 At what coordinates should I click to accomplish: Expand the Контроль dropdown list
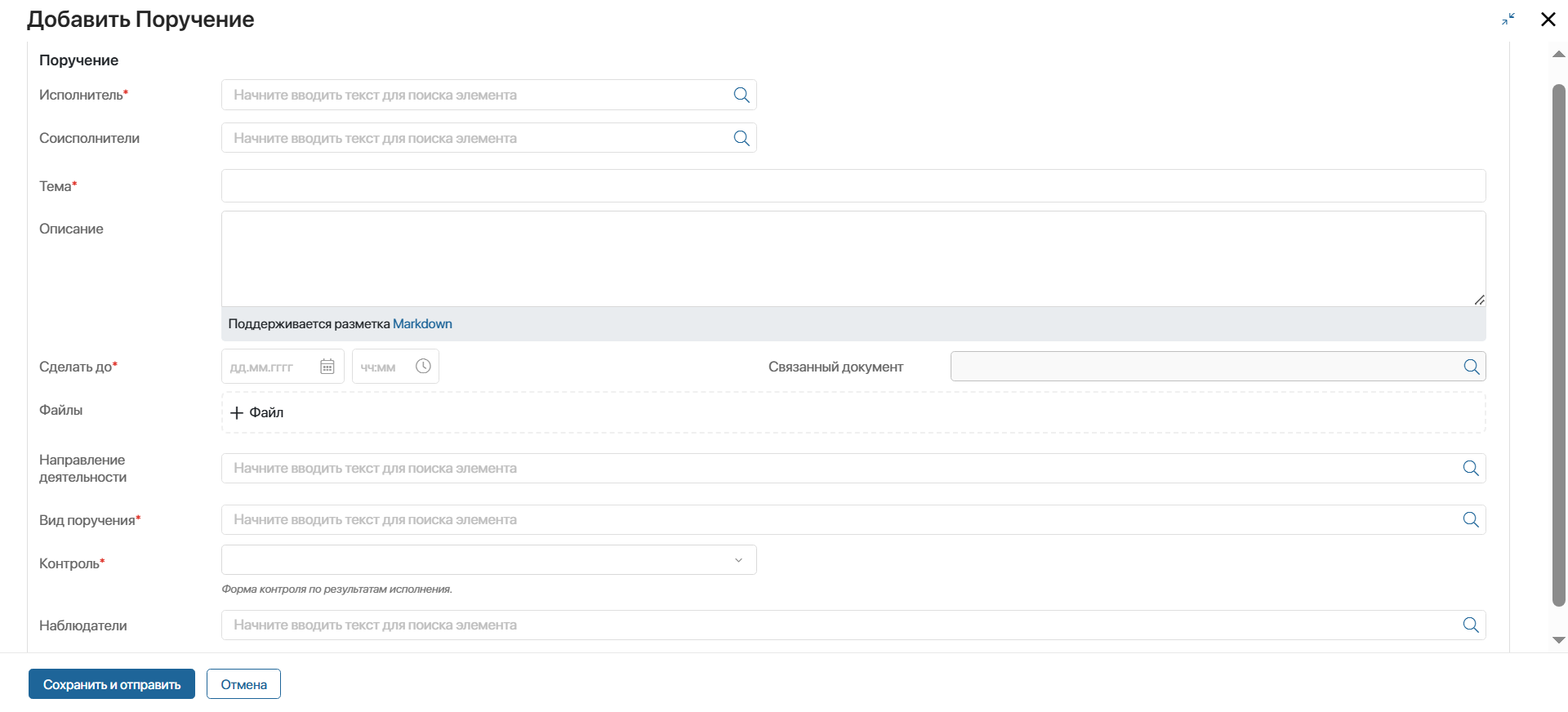(488, 560)
